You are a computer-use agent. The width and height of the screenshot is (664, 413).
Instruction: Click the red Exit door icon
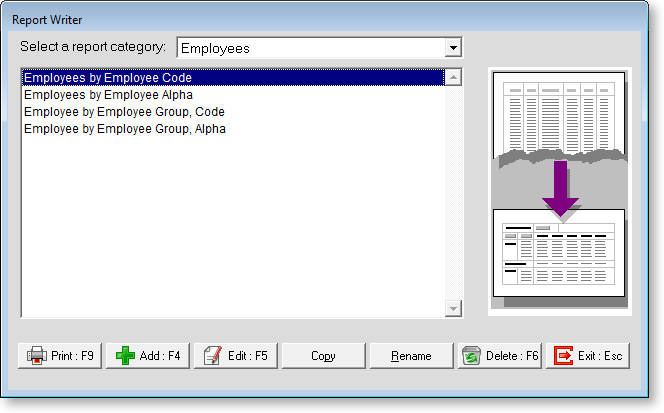point(563,355)
